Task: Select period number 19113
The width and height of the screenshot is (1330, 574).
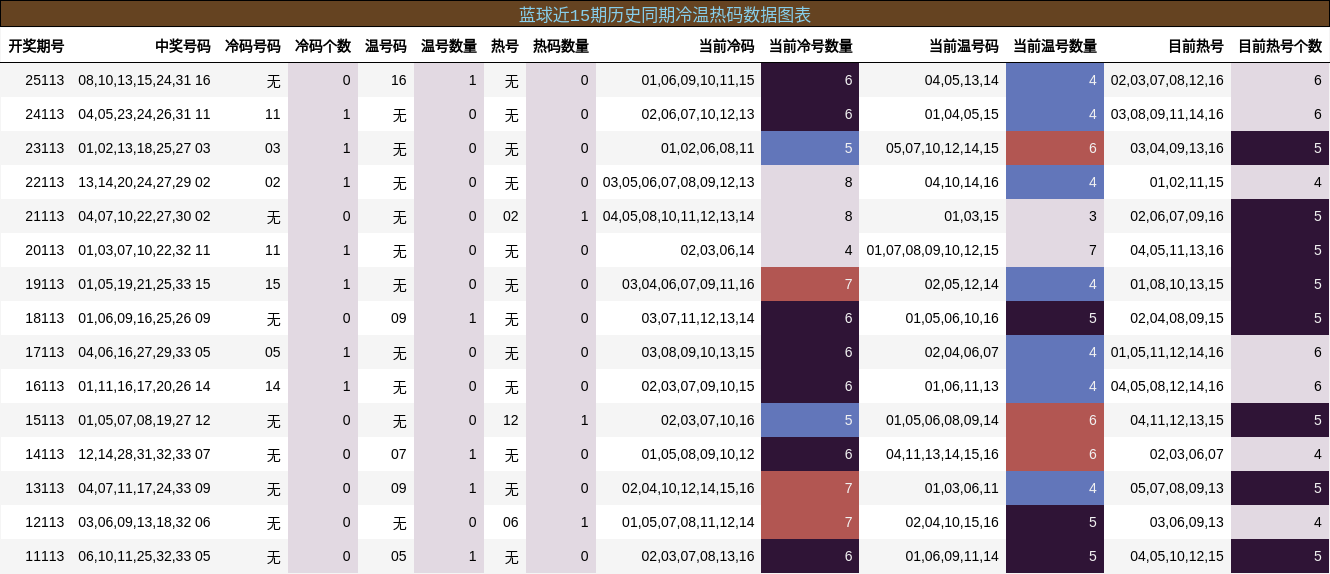Action: [45, 284]
